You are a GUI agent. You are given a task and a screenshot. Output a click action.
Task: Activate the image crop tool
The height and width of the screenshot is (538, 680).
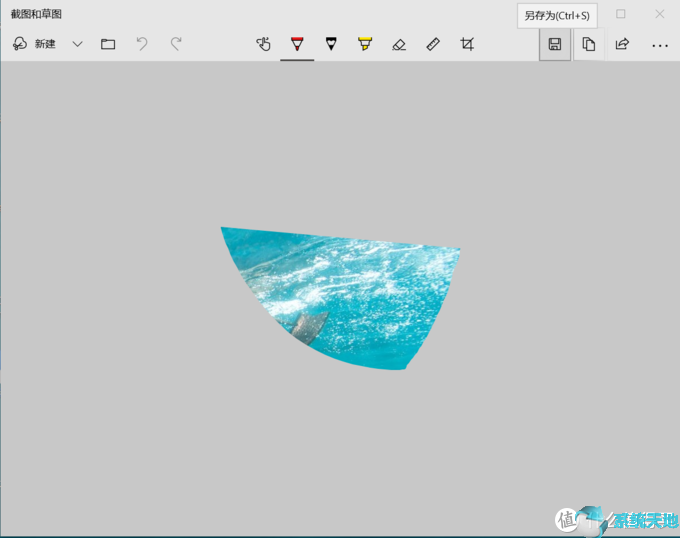[467, 44]
